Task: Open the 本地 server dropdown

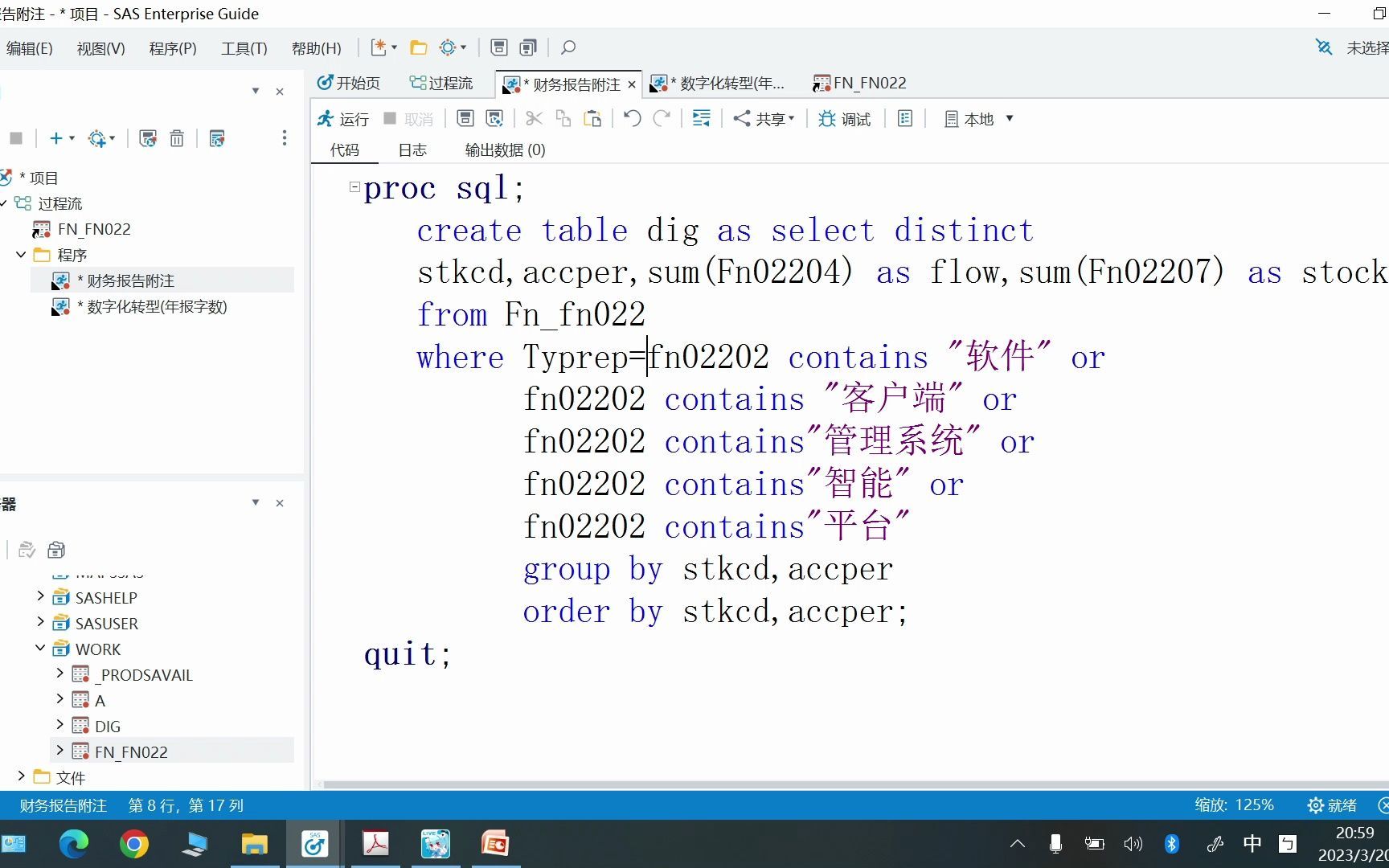Action: (x=978, y=119)
